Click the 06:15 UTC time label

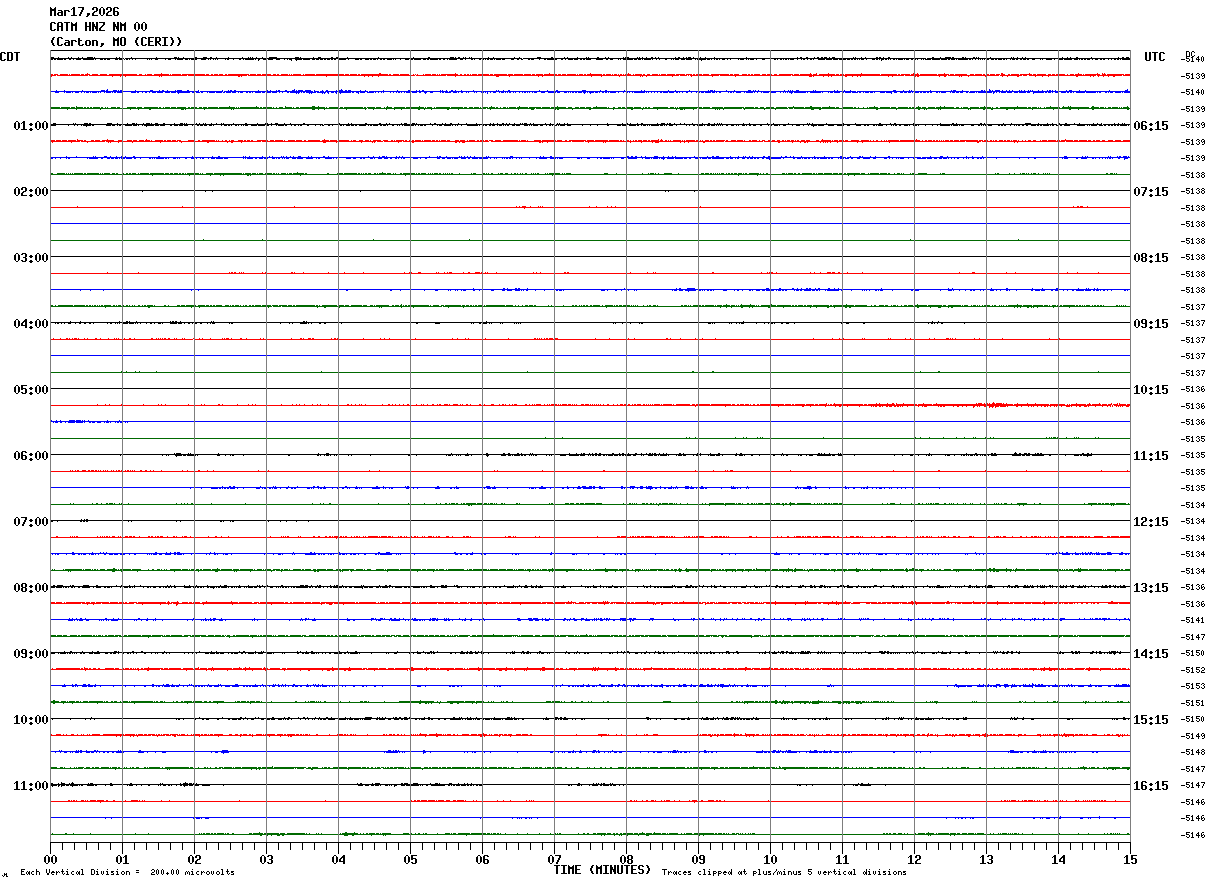1150,126
